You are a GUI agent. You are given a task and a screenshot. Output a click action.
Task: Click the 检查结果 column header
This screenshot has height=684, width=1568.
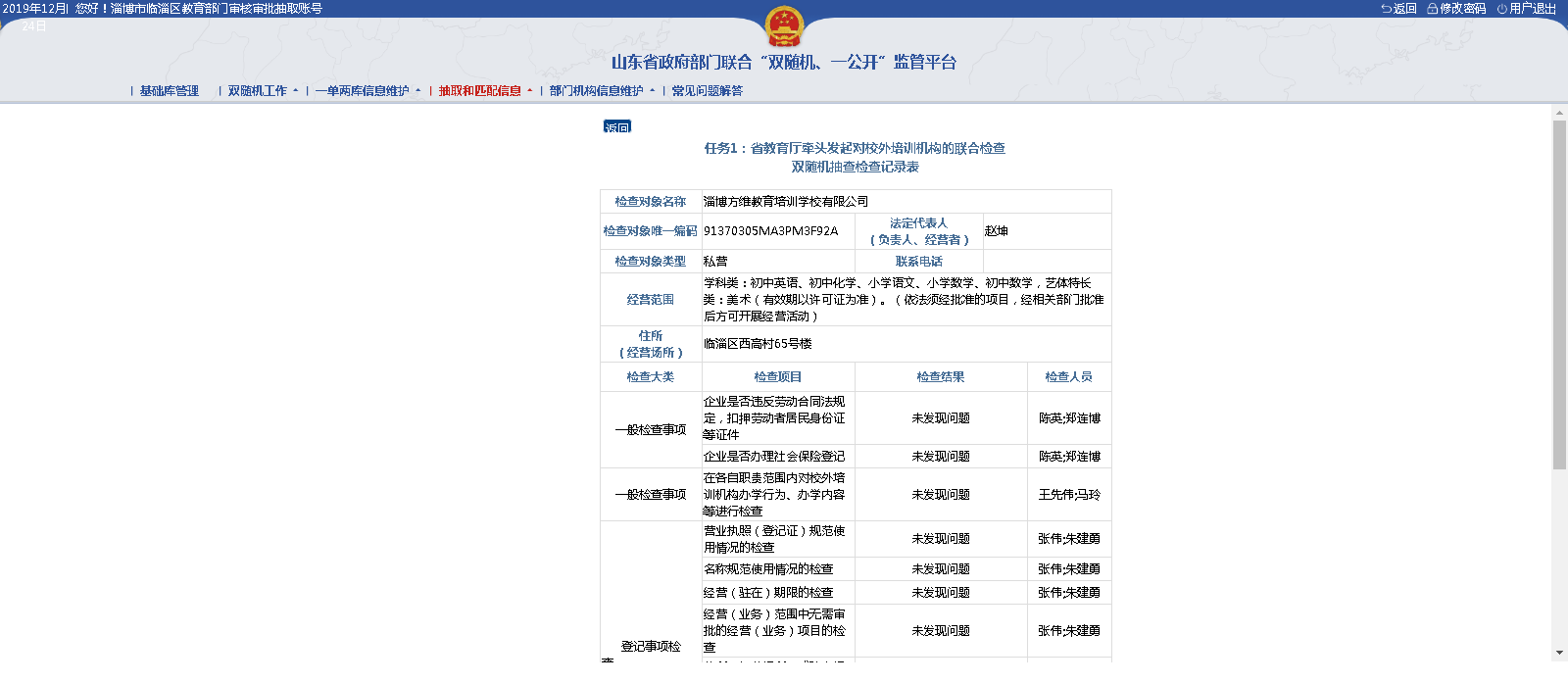click(940, 377)
